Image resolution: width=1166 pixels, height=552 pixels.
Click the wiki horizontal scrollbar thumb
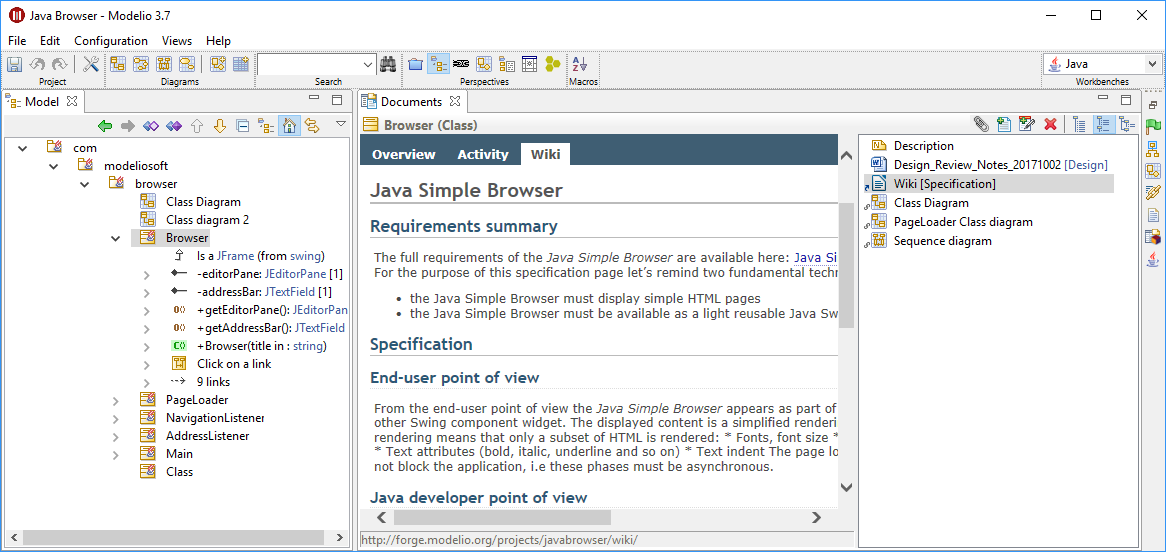(x=502, y=517)
